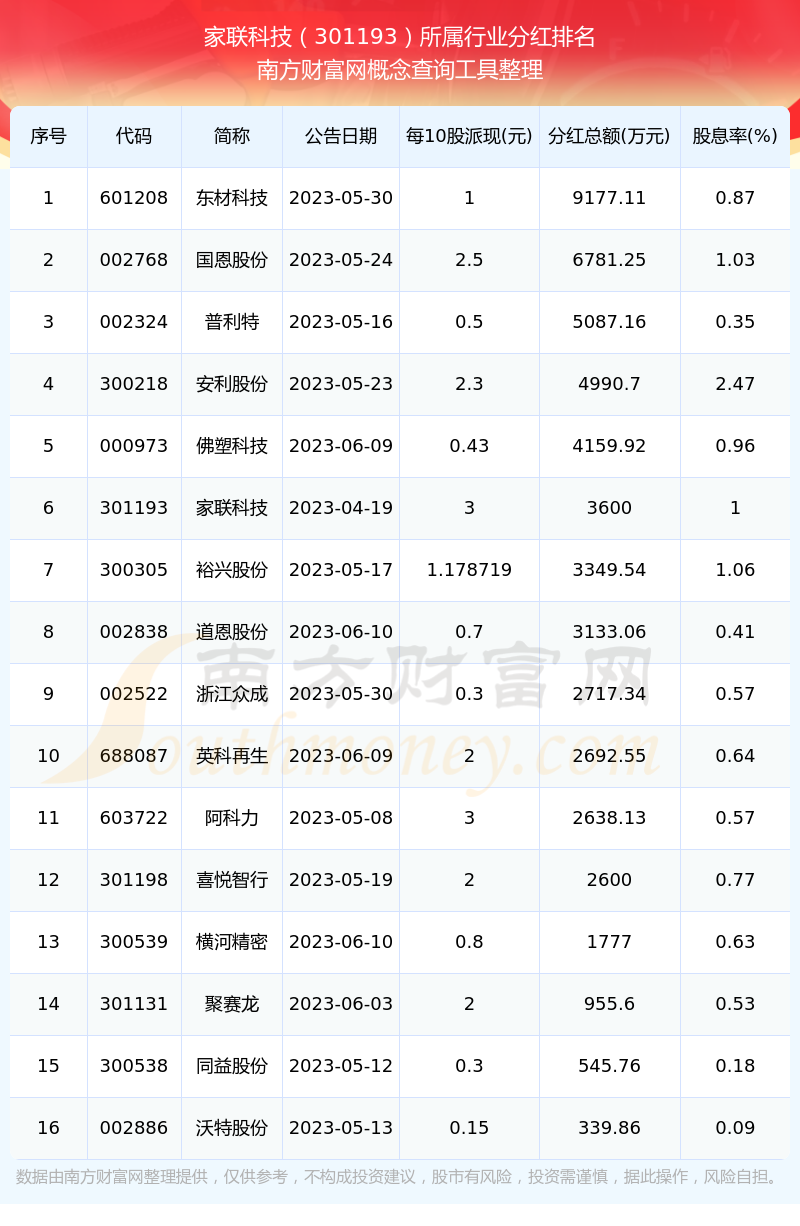The height and width of the screenshot is (1226, 800).
Task: Click the dividend total 9177.11 cell
Action: coord(610,198)
